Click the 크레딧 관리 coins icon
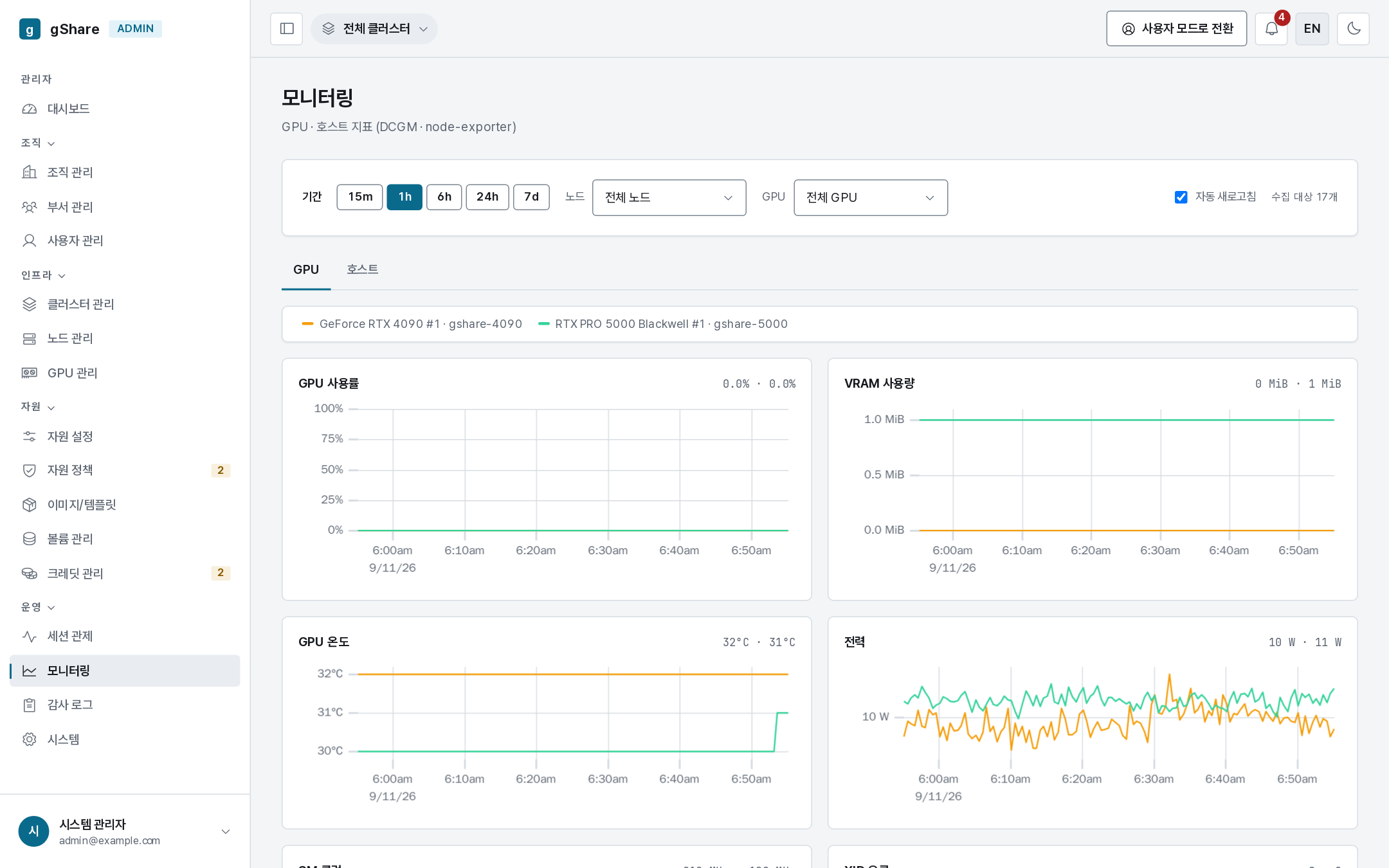The height and width of the screenshot is (868, 1389). tap(30, 574)
